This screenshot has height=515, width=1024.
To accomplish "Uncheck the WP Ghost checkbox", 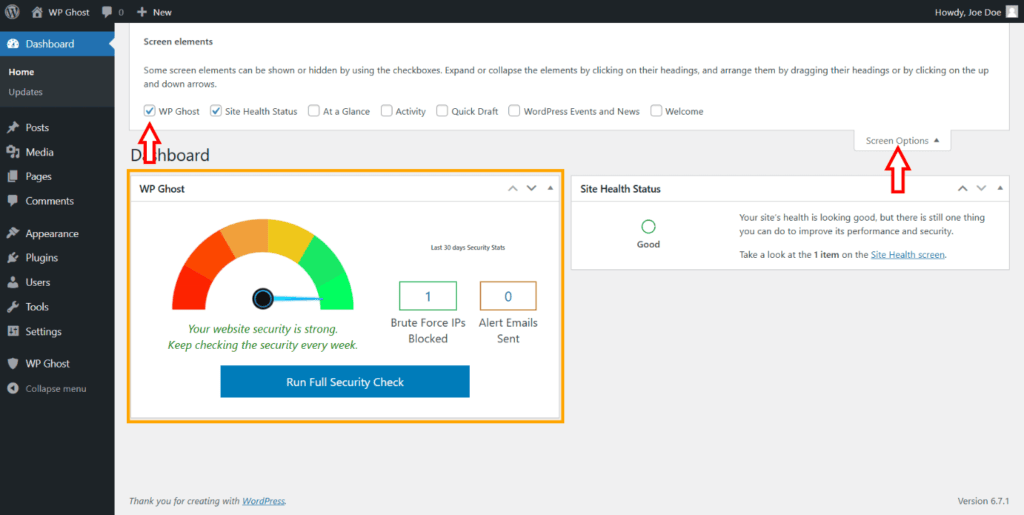I will (x=150, y=111).
